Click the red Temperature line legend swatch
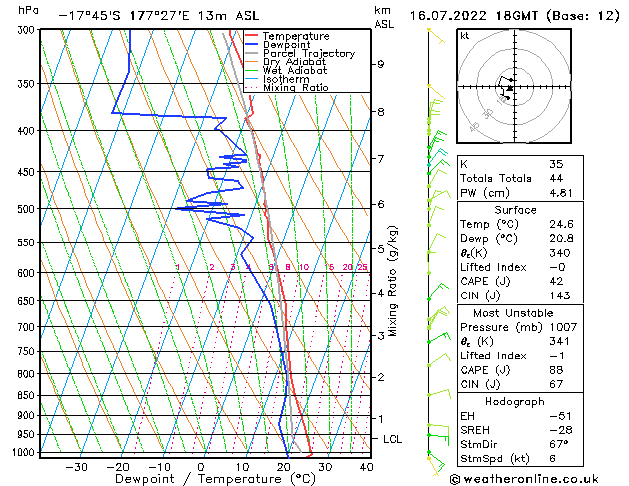 (251, 37)
